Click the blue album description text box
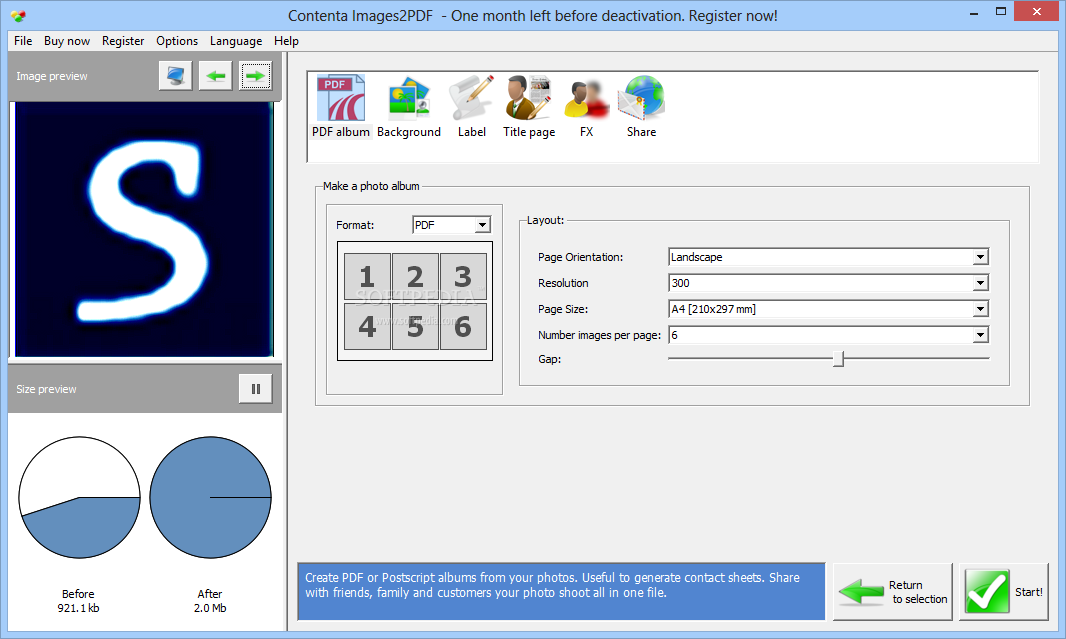Viewport: 1066px width, 639px height. pyautogui.click(x=562, y=591)
